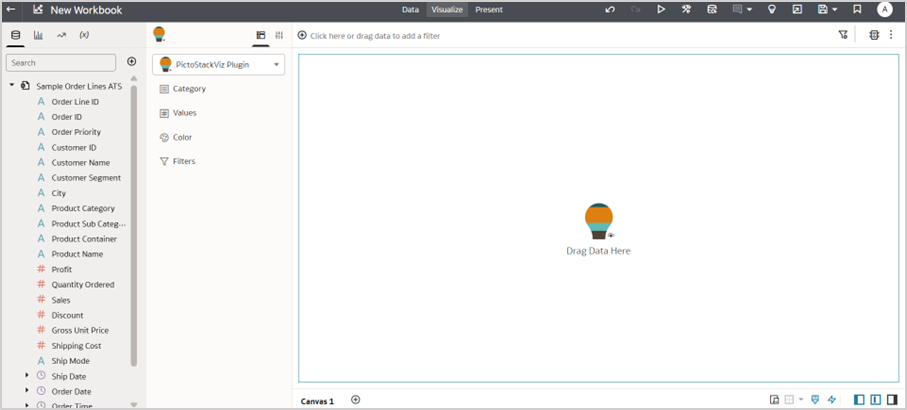Click the copy canvas layout icon at bottom

775,400
